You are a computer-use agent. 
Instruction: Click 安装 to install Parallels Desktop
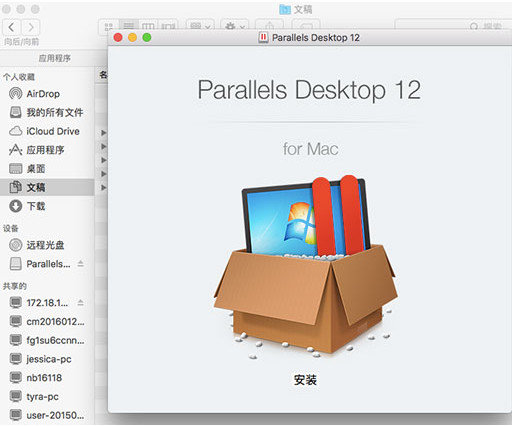coord(305,380)
